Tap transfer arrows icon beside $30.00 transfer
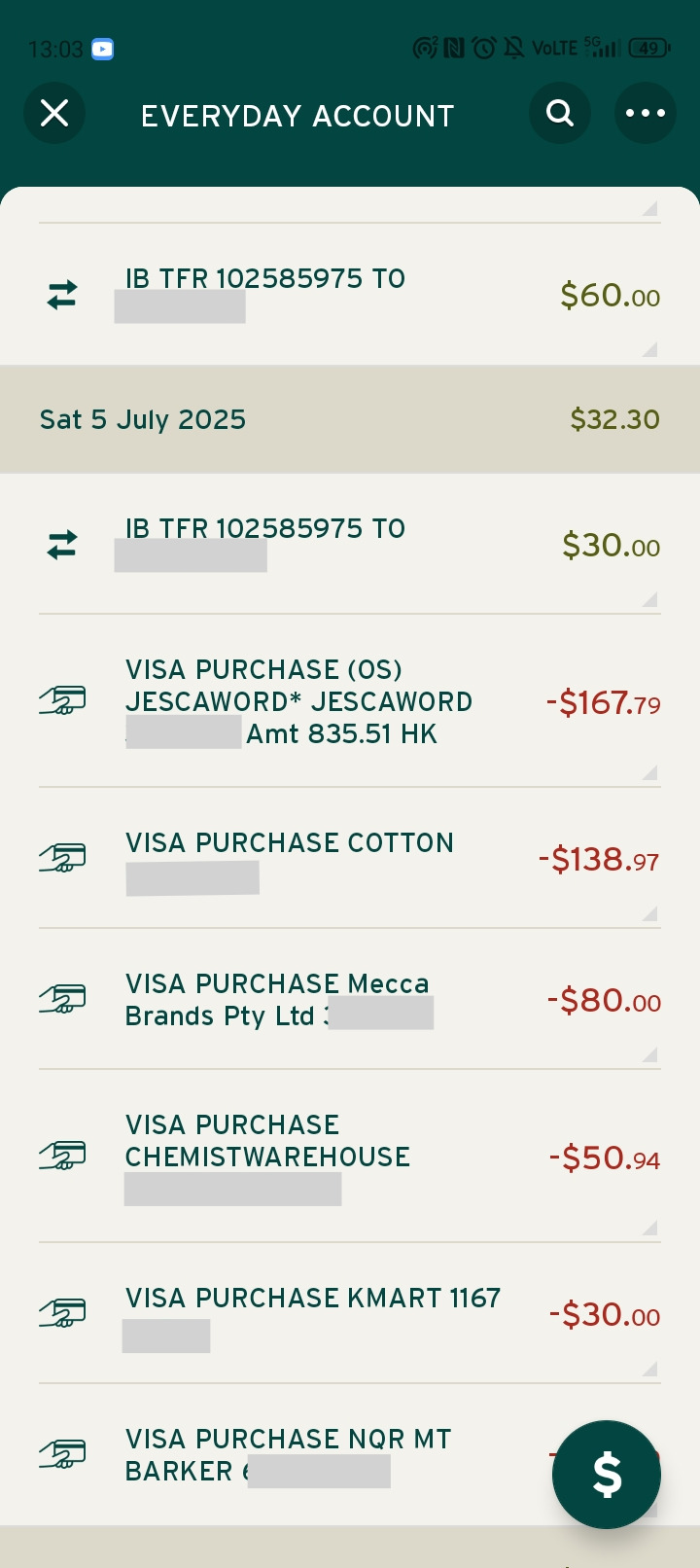The height and width of the screenshot is (1568, 700). click(x=62, y=545)
